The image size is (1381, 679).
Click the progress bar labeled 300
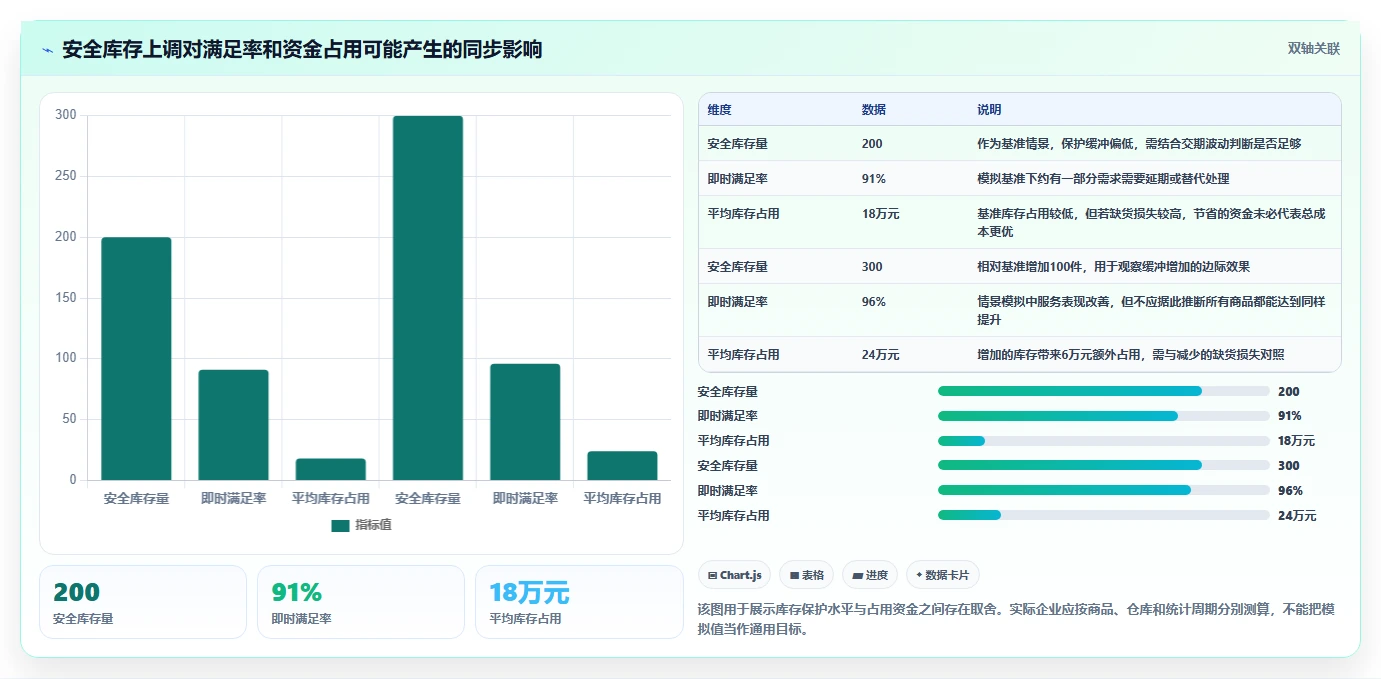click(x=1103, y=466)
